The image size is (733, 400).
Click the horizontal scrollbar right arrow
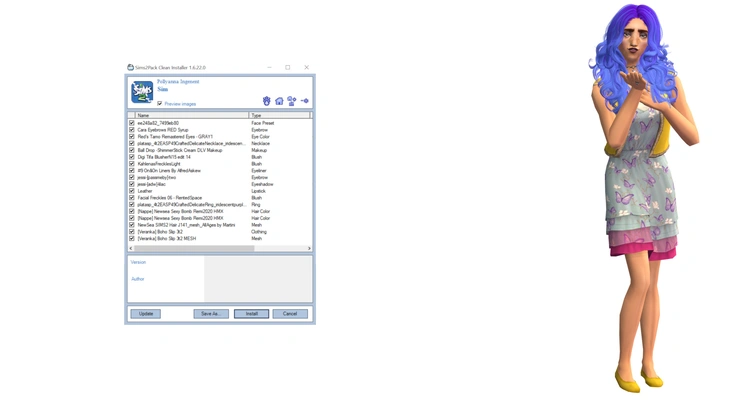pyautogui.click(x=309, y=248)
